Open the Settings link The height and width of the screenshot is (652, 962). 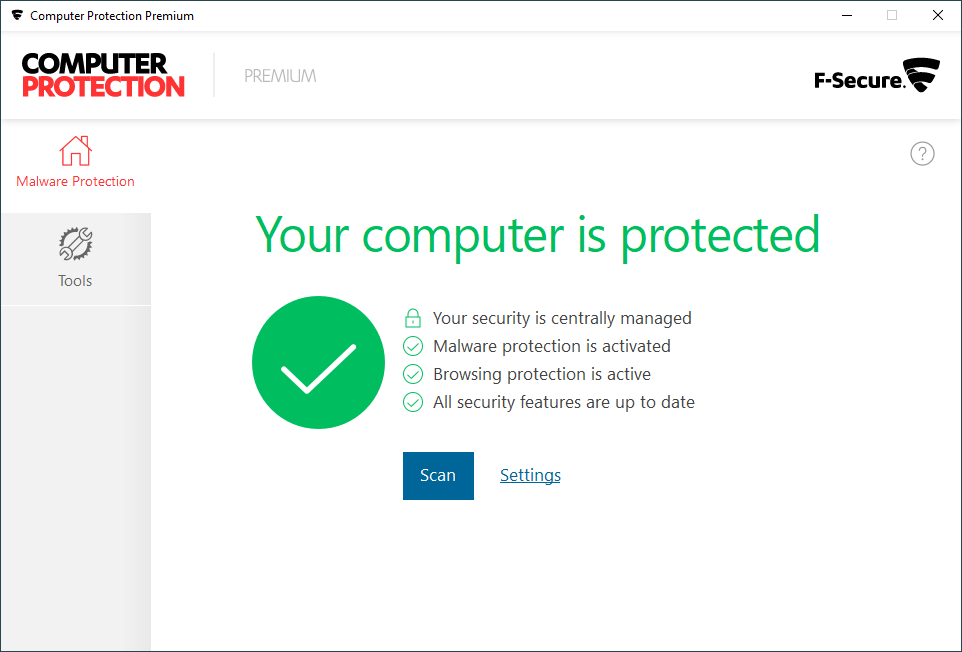530,475
